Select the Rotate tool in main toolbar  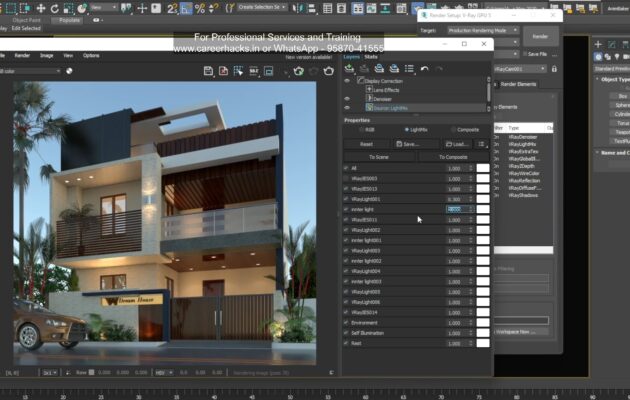[x=54, y=8]
